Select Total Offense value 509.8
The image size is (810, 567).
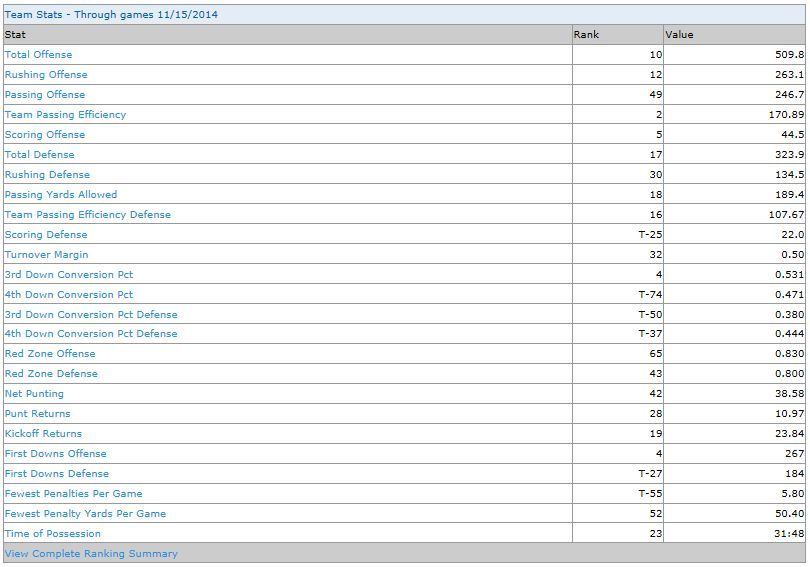(x=789, y=55)
